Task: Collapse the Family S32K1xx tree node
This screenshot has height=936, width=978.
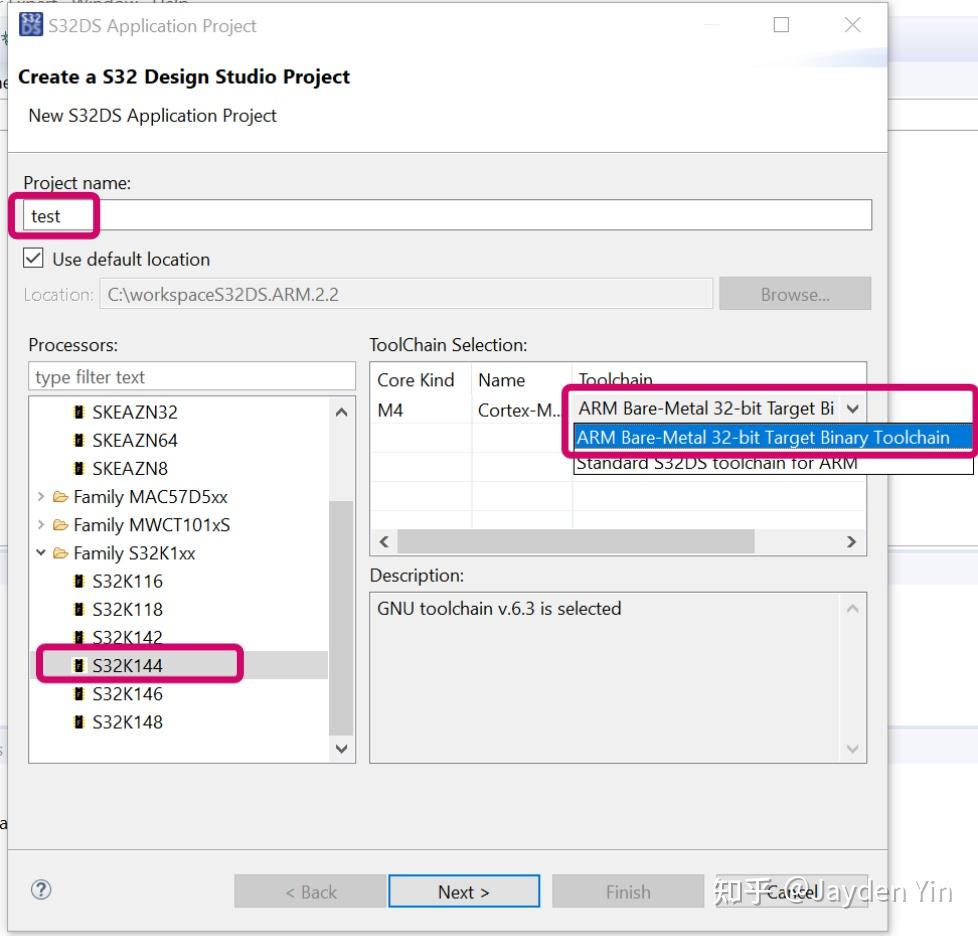Action: click(41, 552)
